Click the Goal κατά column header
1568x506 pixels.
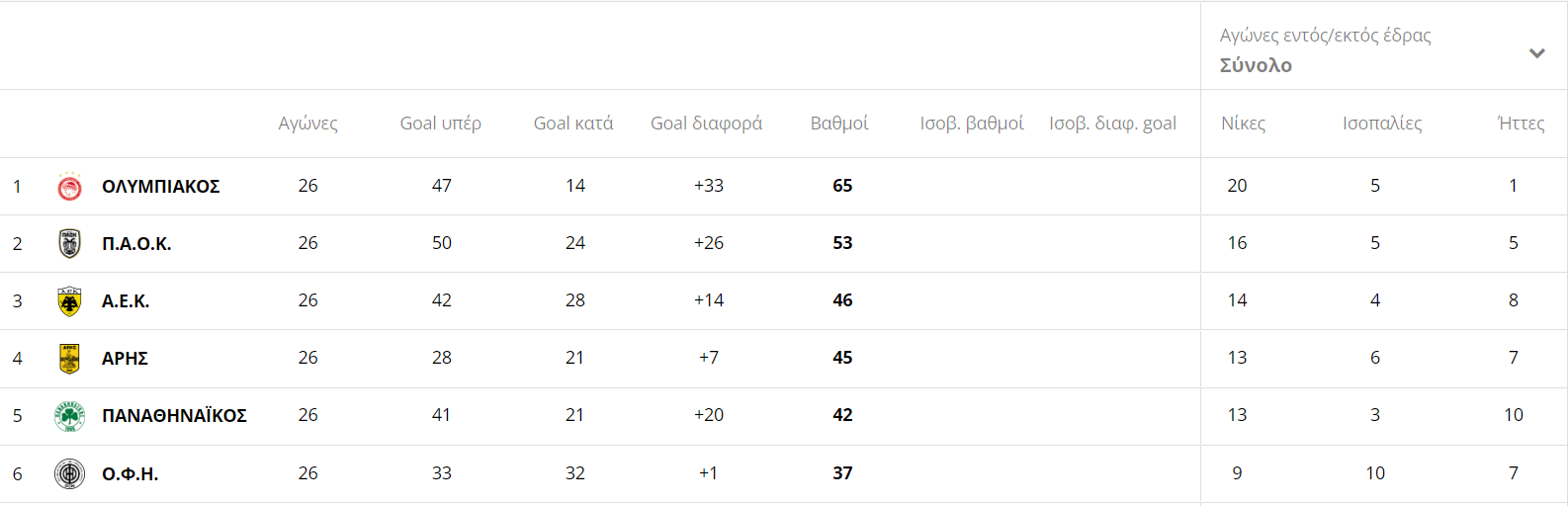(573, 124)
